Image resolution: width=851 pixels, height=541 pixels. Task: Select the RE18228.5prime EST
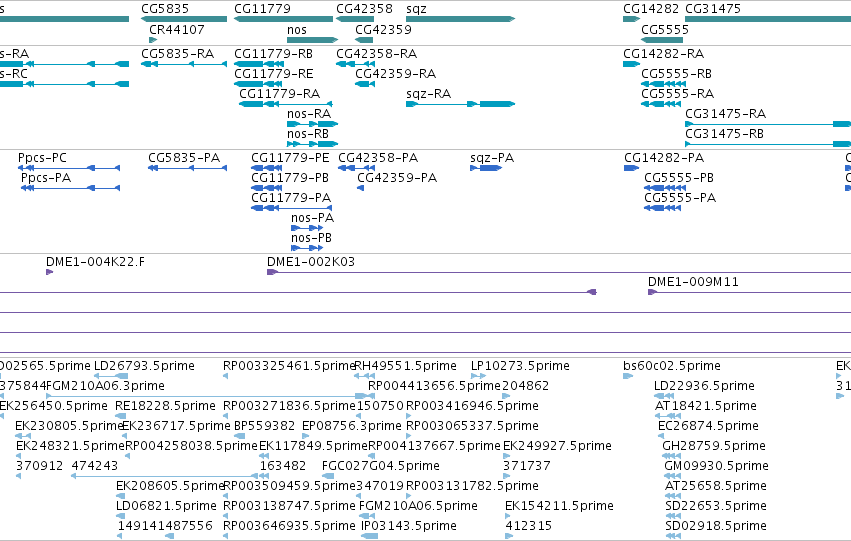[x=118, y=416]
